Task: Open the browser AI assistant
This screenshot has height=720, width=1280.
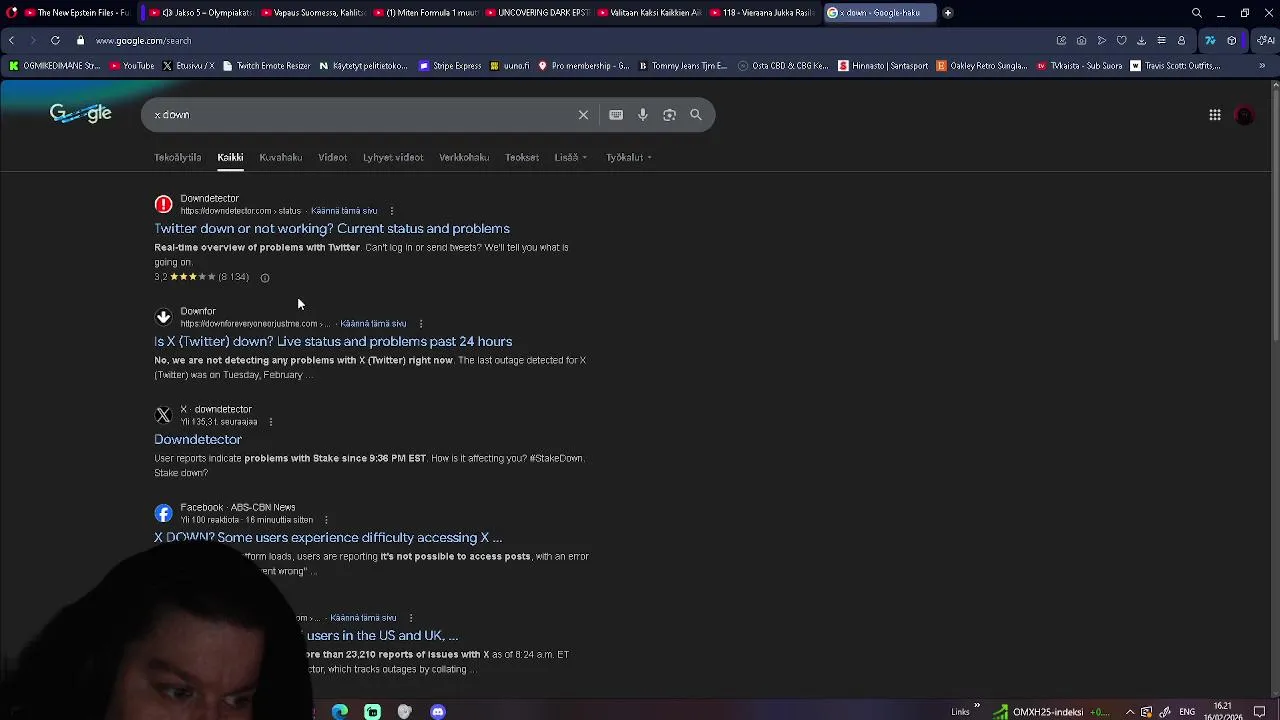Action: tap(1267, 41)
